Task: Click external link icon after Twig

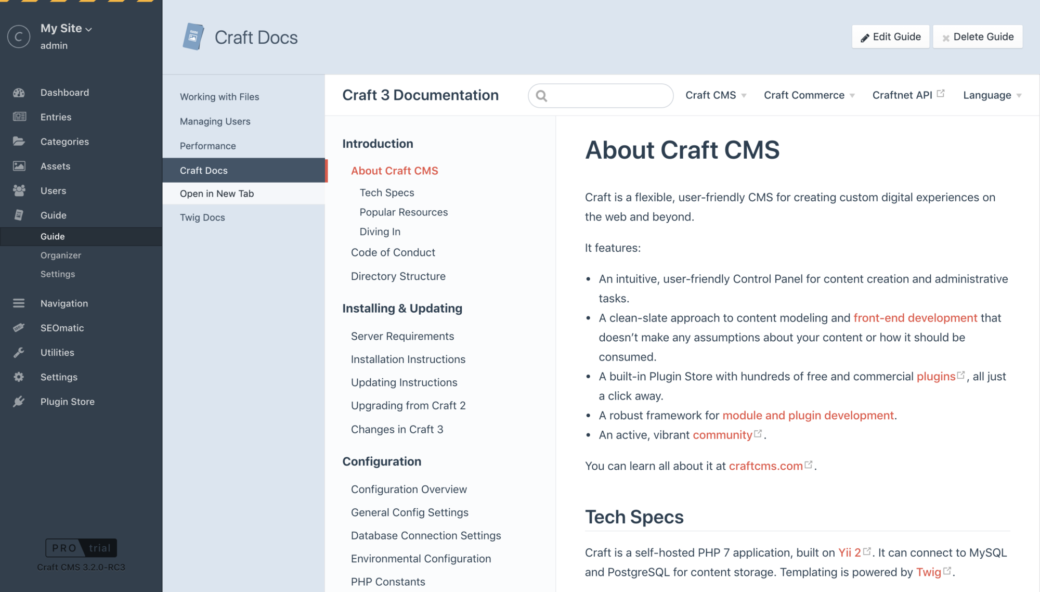Action: [x=947, y=571]
